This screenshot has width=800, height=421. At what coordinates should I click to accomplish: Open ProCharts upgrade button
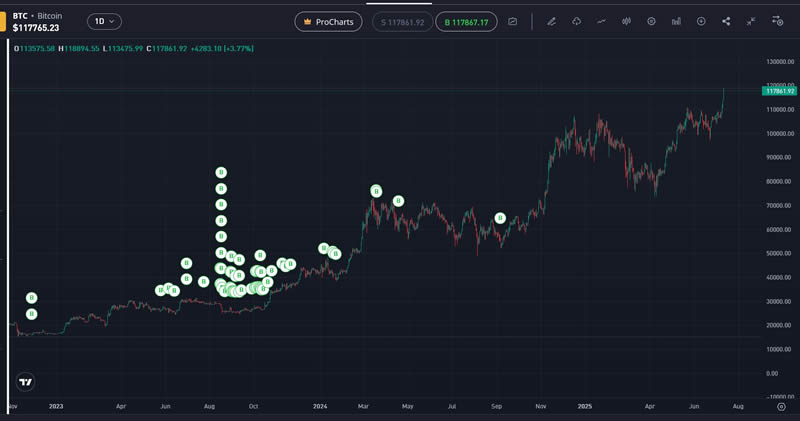(329, 22)
